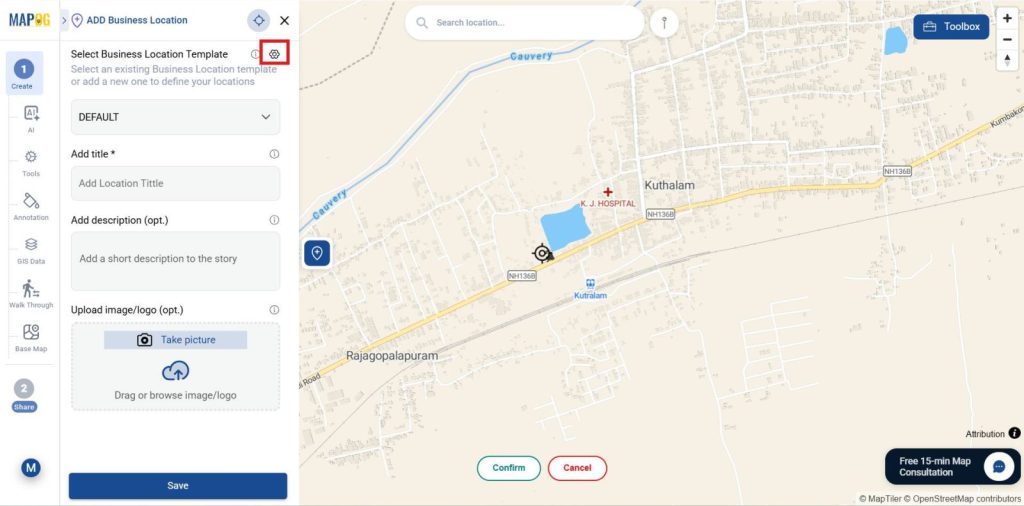Click the cloud upload icon
1024x506 pixels.
point(176,372)
